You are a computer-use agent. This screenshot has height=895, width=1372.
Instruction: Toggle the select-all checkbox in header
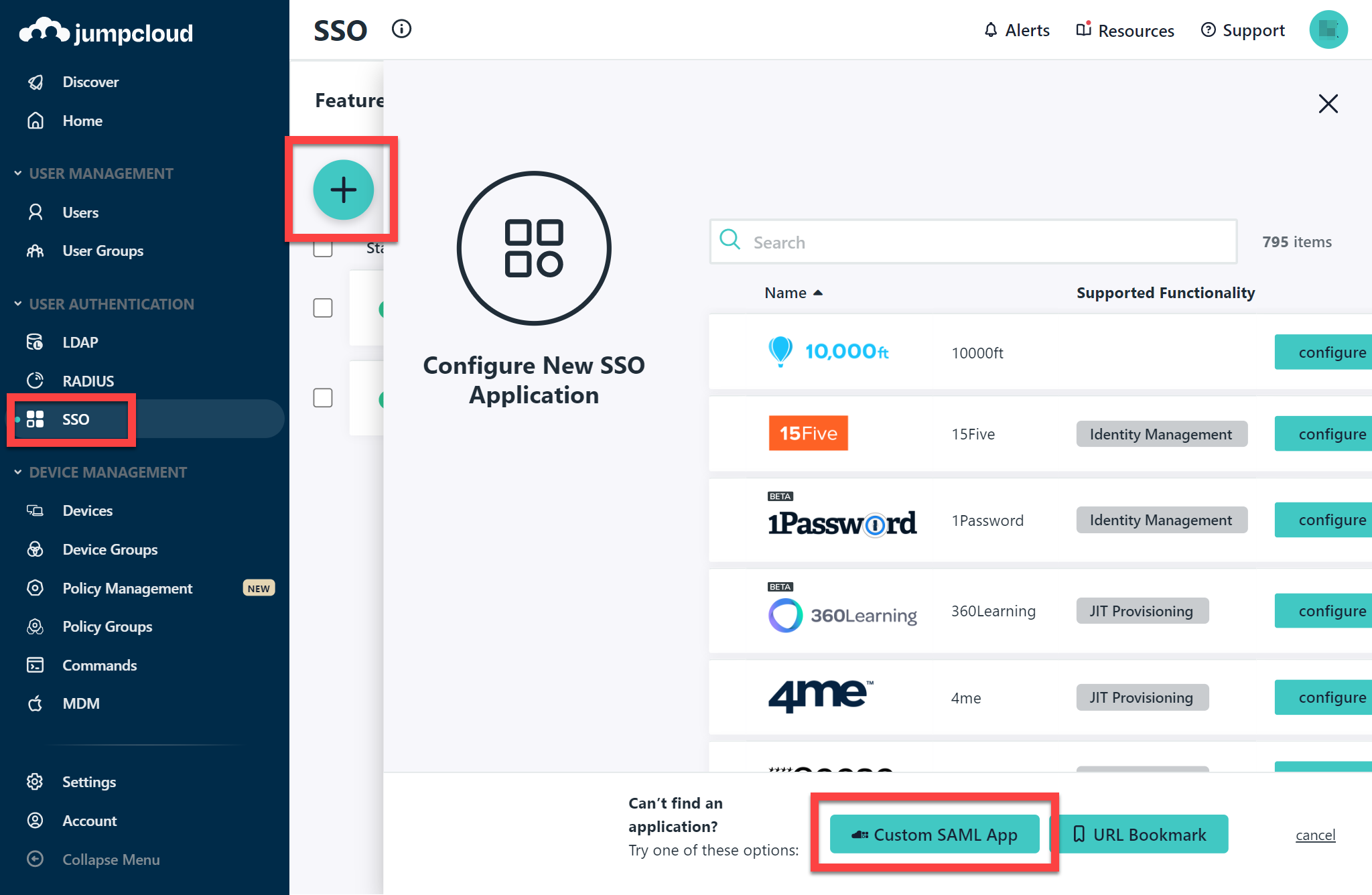click(323, 248)
